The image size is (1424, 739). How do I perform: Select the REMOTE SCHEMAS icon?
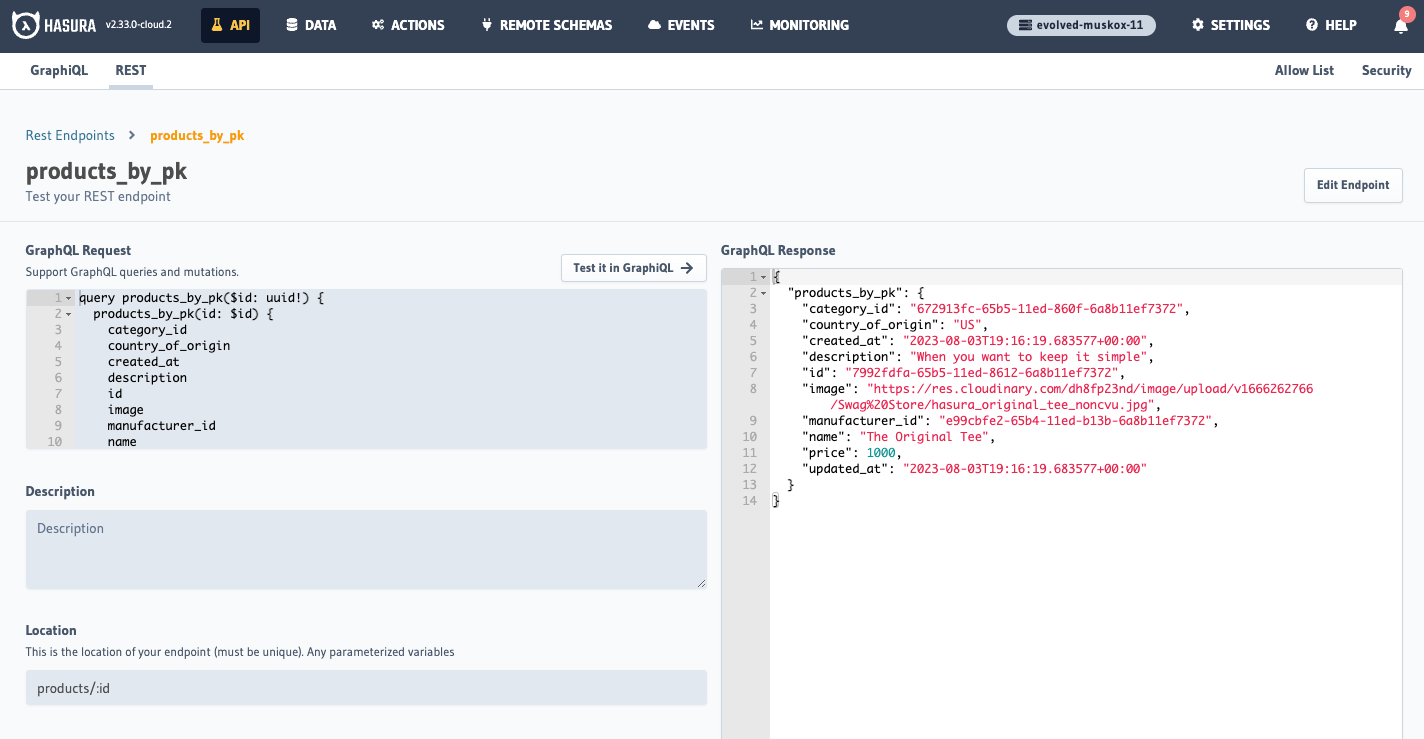488,24
